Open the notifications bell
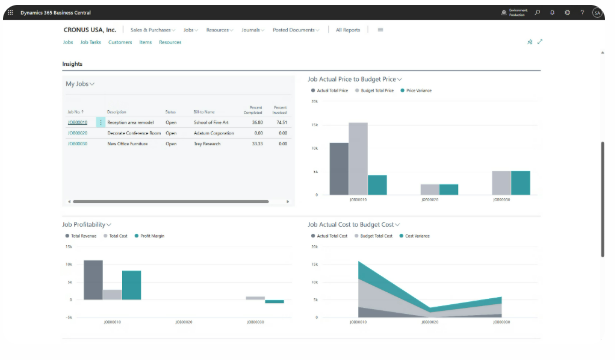Image resolution: width=615 pixels, height=360 pixels. [552, 13]
